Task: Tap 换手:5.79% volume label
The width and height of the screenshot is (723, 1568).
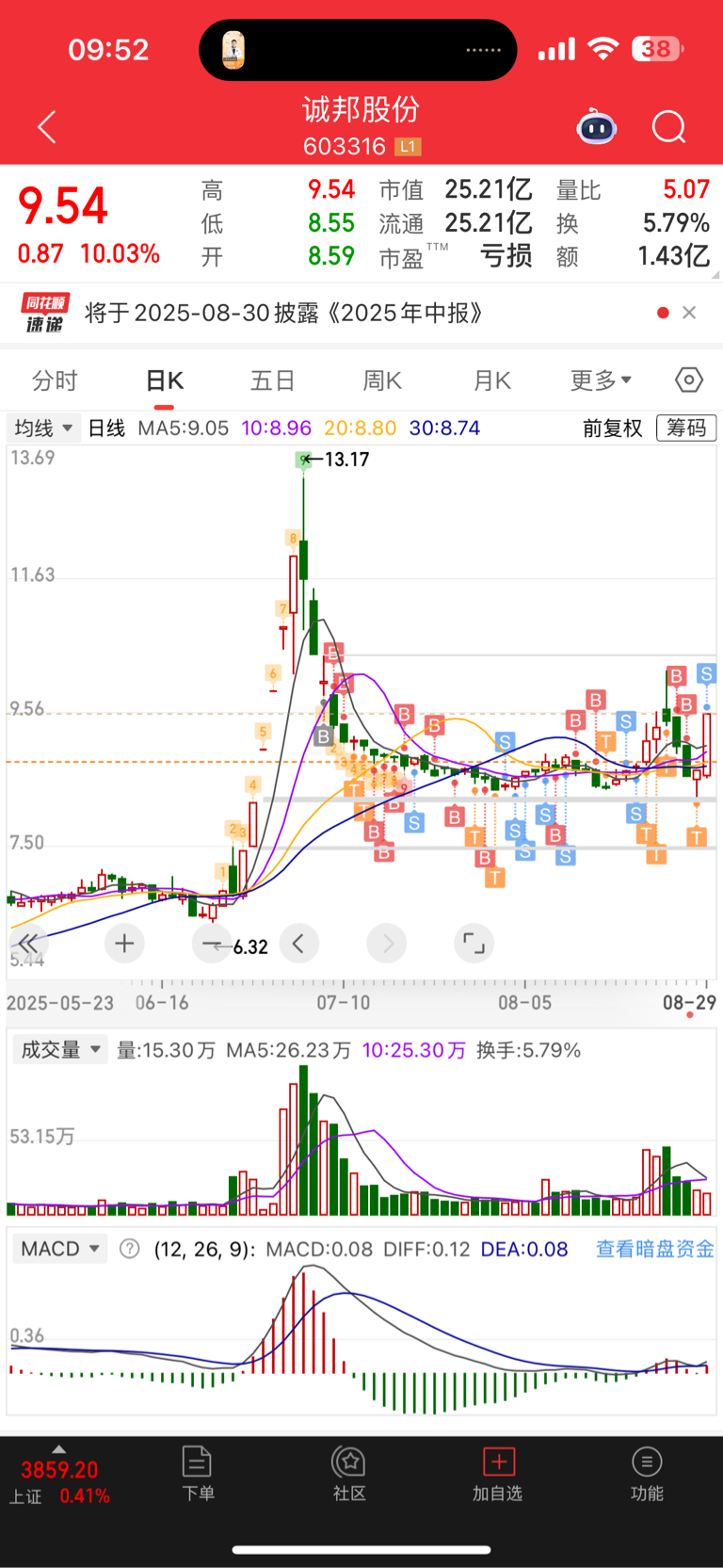Action: 528,1050
